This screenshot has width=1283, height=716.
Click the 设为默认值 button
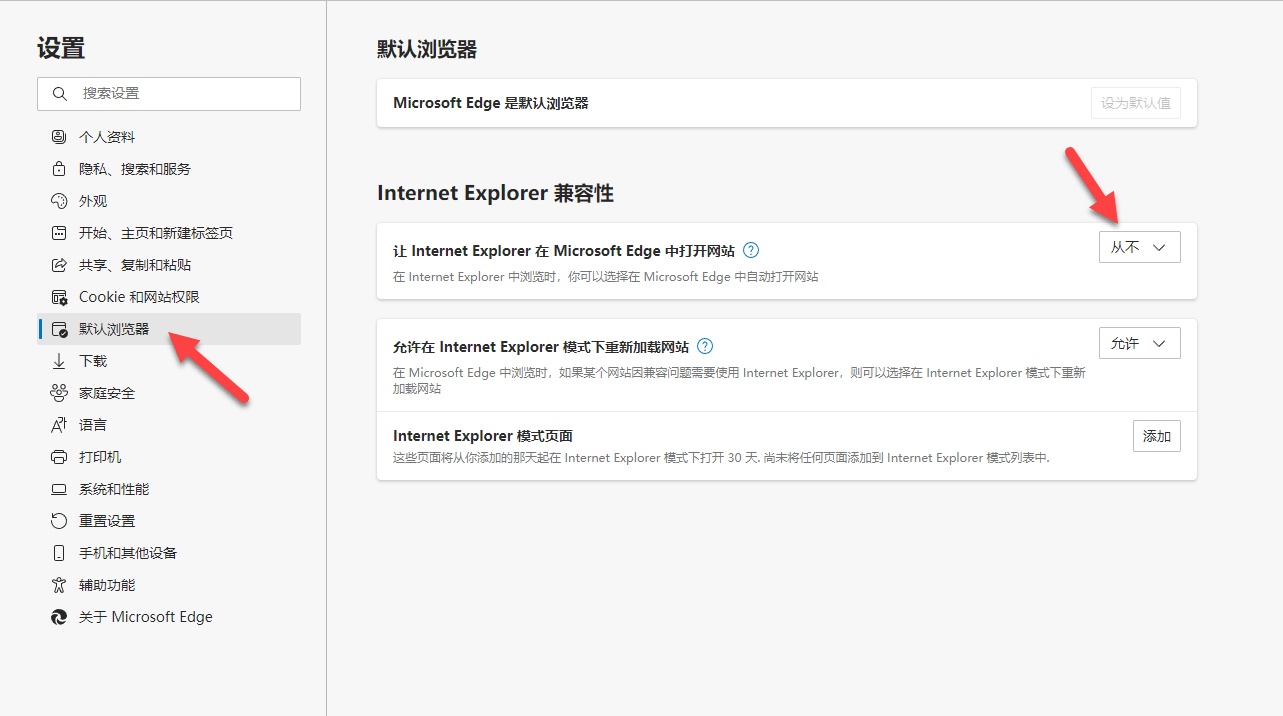1135,103
